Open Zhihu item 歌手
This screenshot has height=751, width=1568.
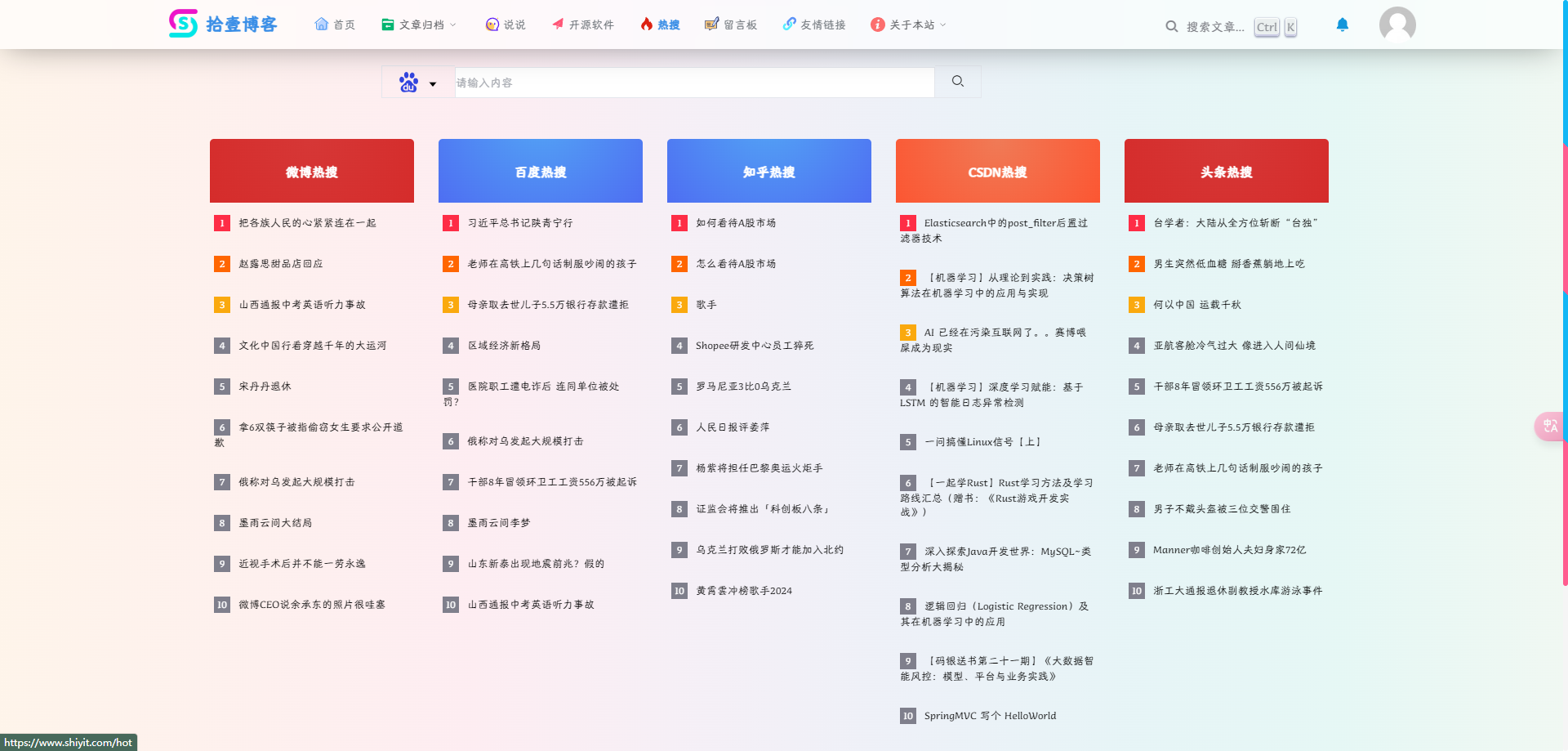(706, 305)
